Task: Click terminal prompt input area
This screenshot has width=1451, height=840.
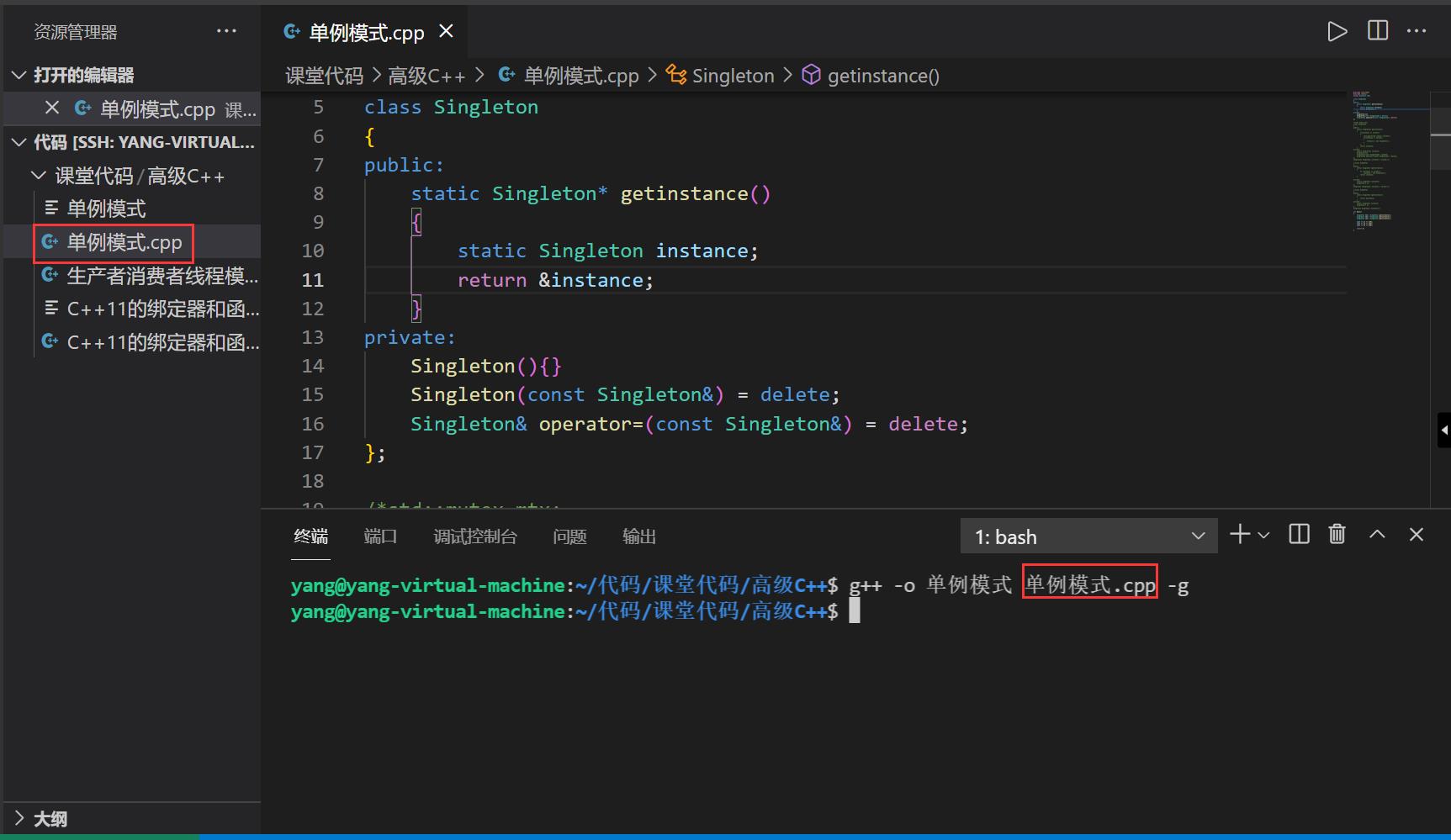Action: (x=855, y=611)
